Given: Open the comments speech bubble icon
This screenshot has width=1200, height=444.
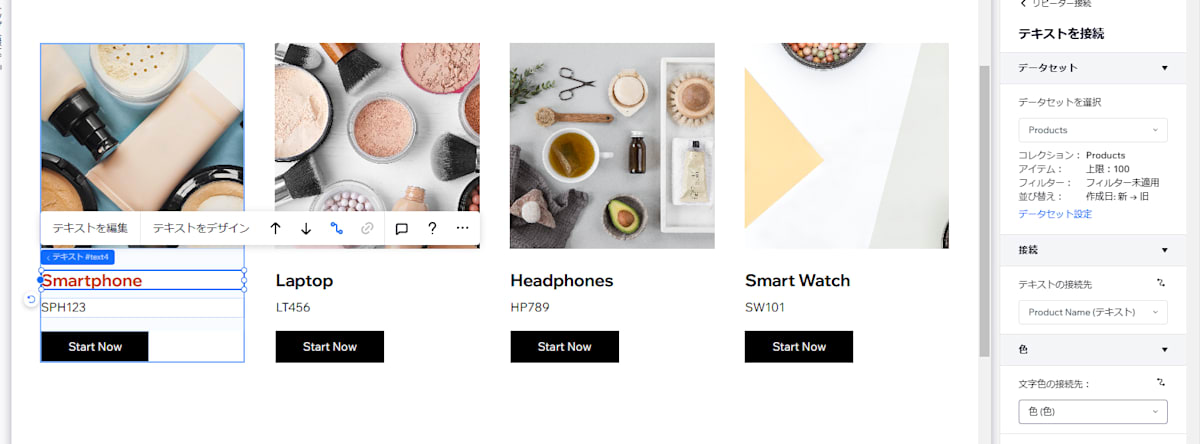Looking at the screenshot, I should (x=401, y=228).
